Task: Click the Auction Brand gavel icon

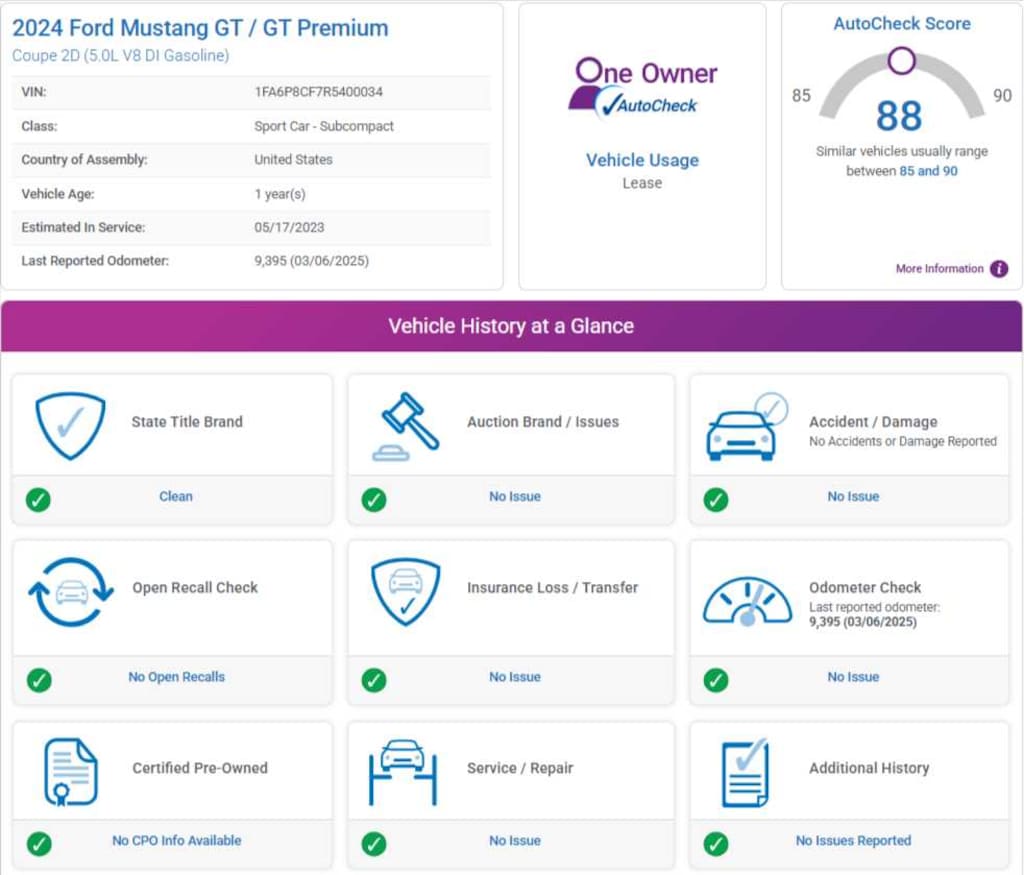Action: [405, 427]
